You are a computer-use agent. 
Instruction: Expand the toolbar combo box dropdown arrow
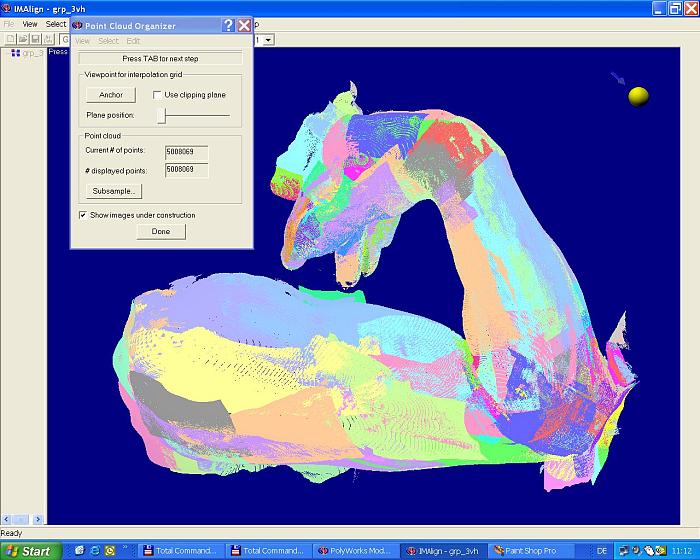[x=268, y=39]
